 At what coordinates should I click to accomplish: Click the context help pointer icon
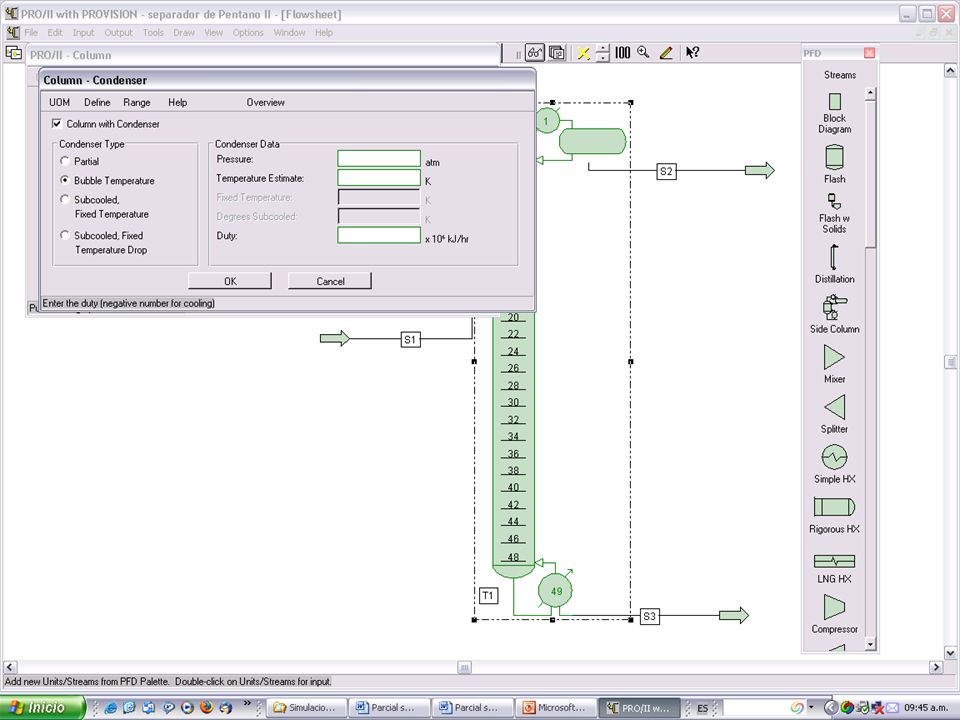[x=692, y=53]
